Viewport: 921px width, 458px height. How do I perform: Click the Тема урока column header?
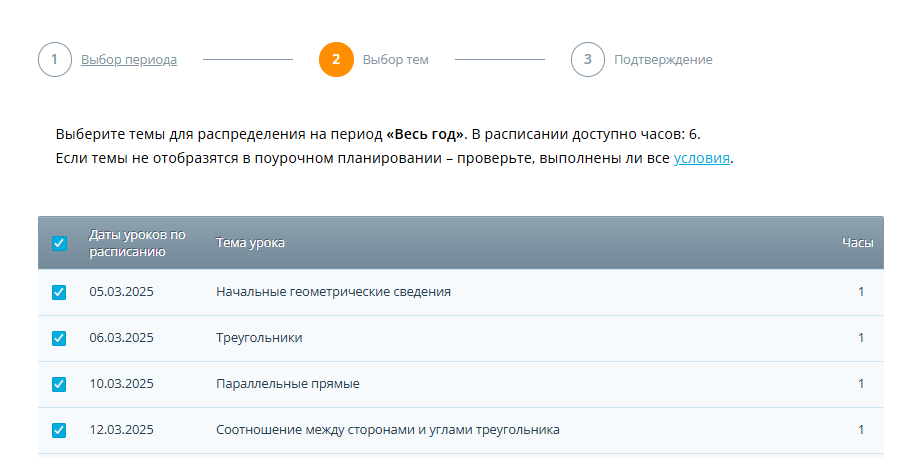click(250, 243)
